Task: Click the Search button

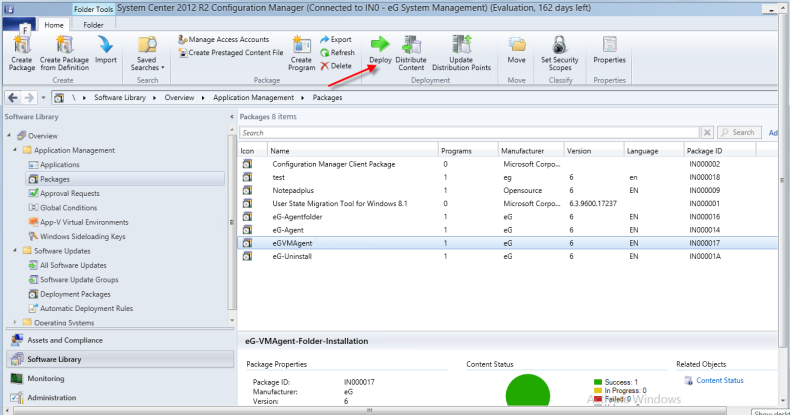Action: click(x=739, y=132)
